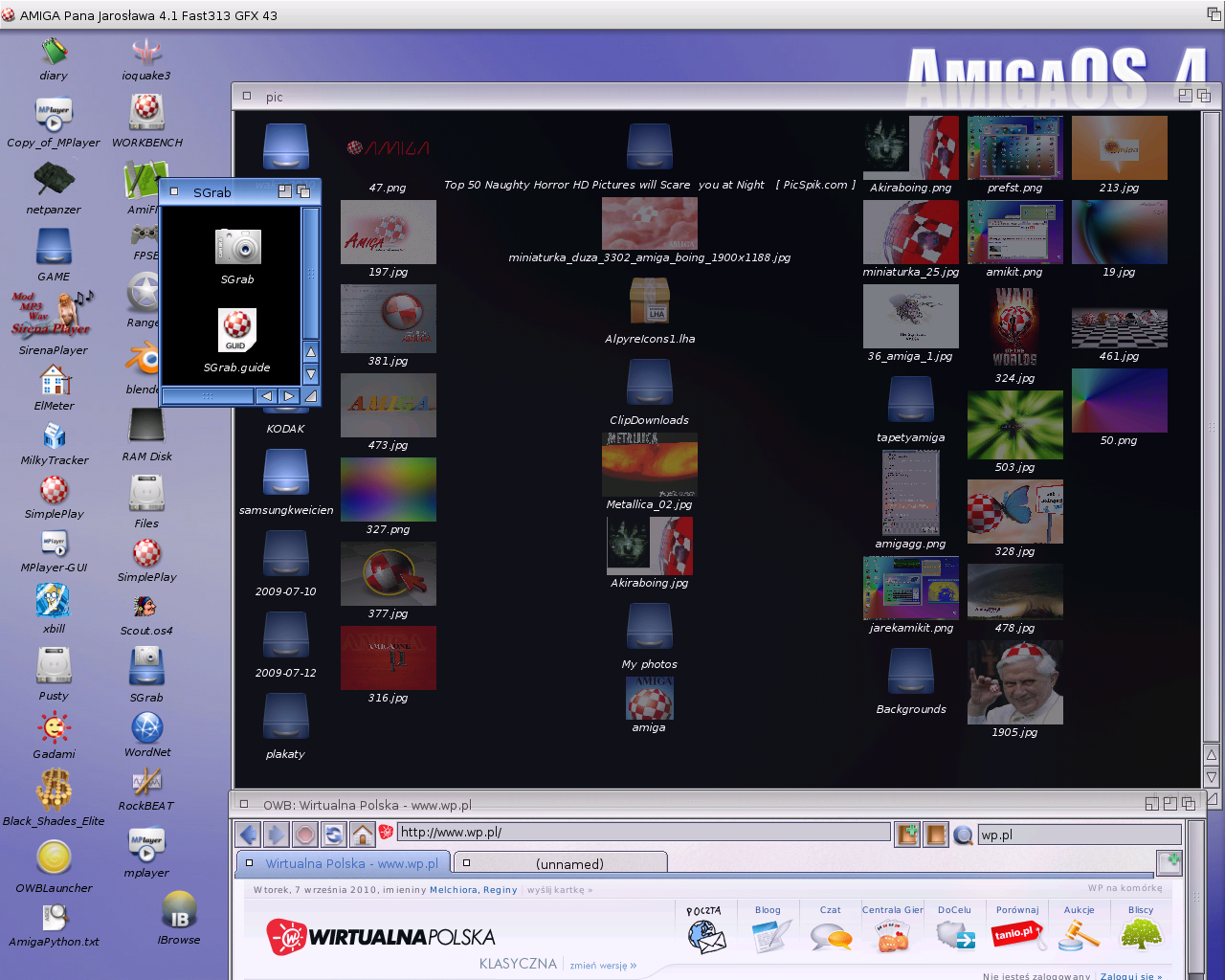Open the My photos drawer
The height and width of the screenshot is (980, 1225).
pyautogui.click(x=650, y=626)
